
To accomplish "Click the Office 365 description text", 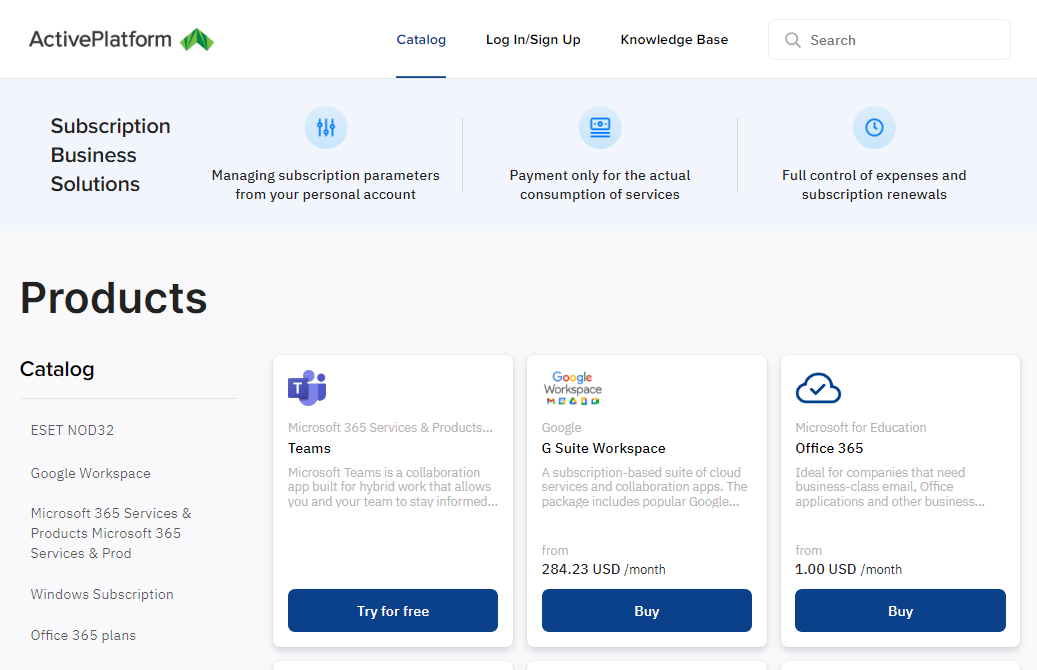I will click(890, 487).
